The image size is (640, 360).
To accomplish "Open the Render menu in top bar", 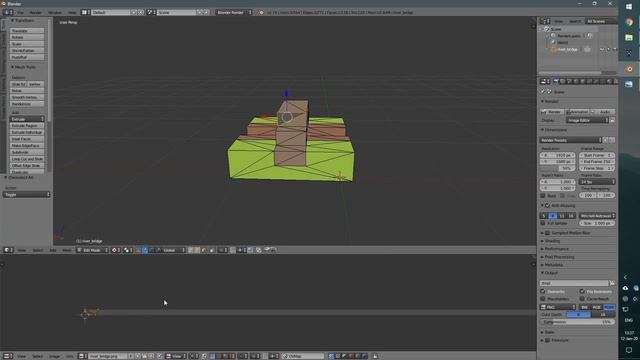I will click(x=36, y=13).
